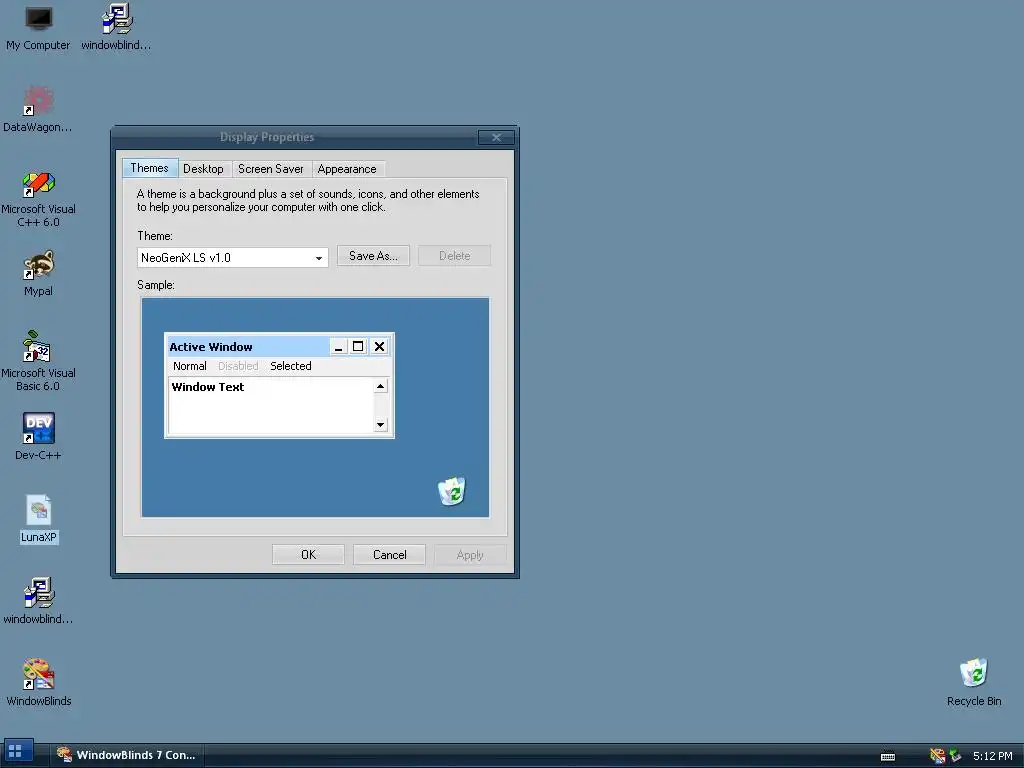Switch to the Themes tab
Image resolution: width=1024 pixels, height=768 pixels.
pyautogui.click(x=150, y=168)
